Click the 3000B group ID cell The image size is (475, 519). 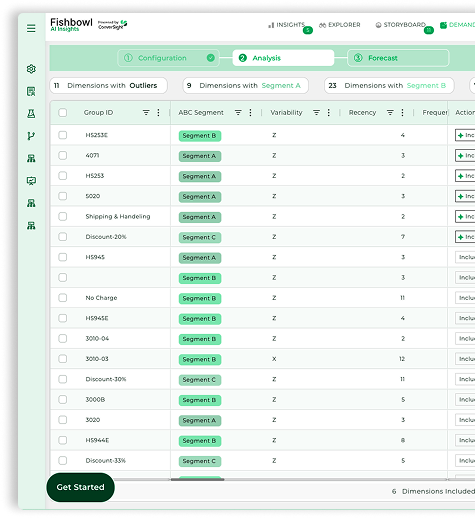(95, 399)
